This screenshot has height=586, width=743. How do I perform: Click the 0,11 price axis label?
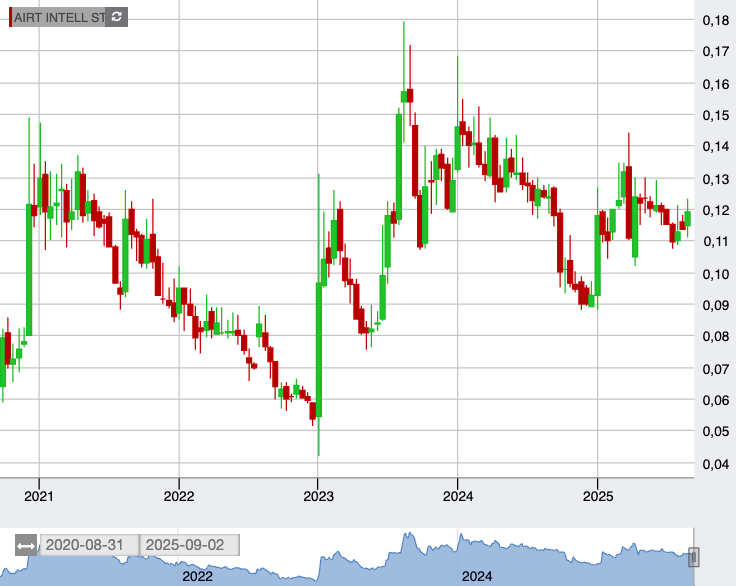pyautogui.click(x=716, y=242)
